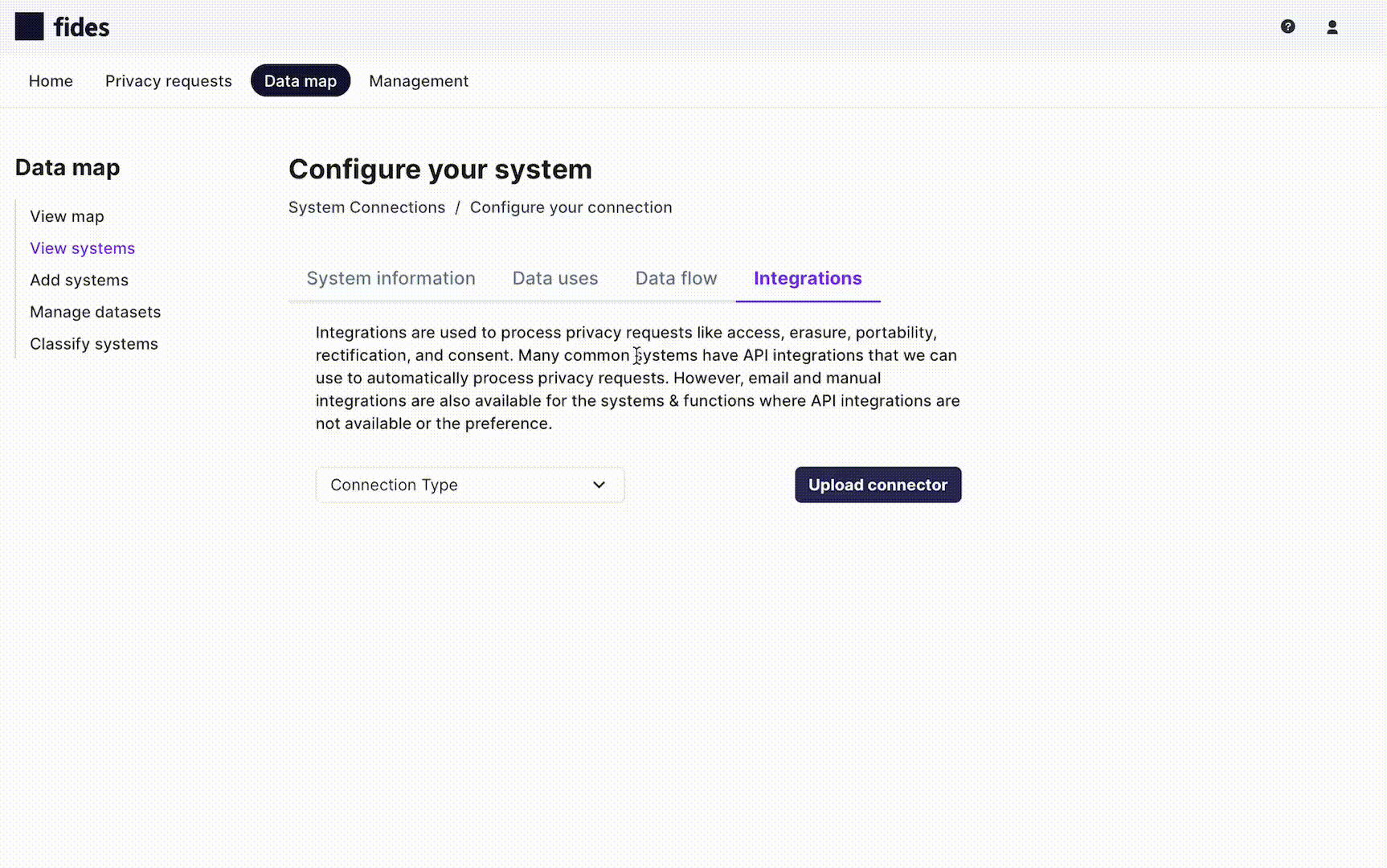Screen dimensions: 1387x868
Task: Click the Configure your system heading
Action: click(440, 170)
